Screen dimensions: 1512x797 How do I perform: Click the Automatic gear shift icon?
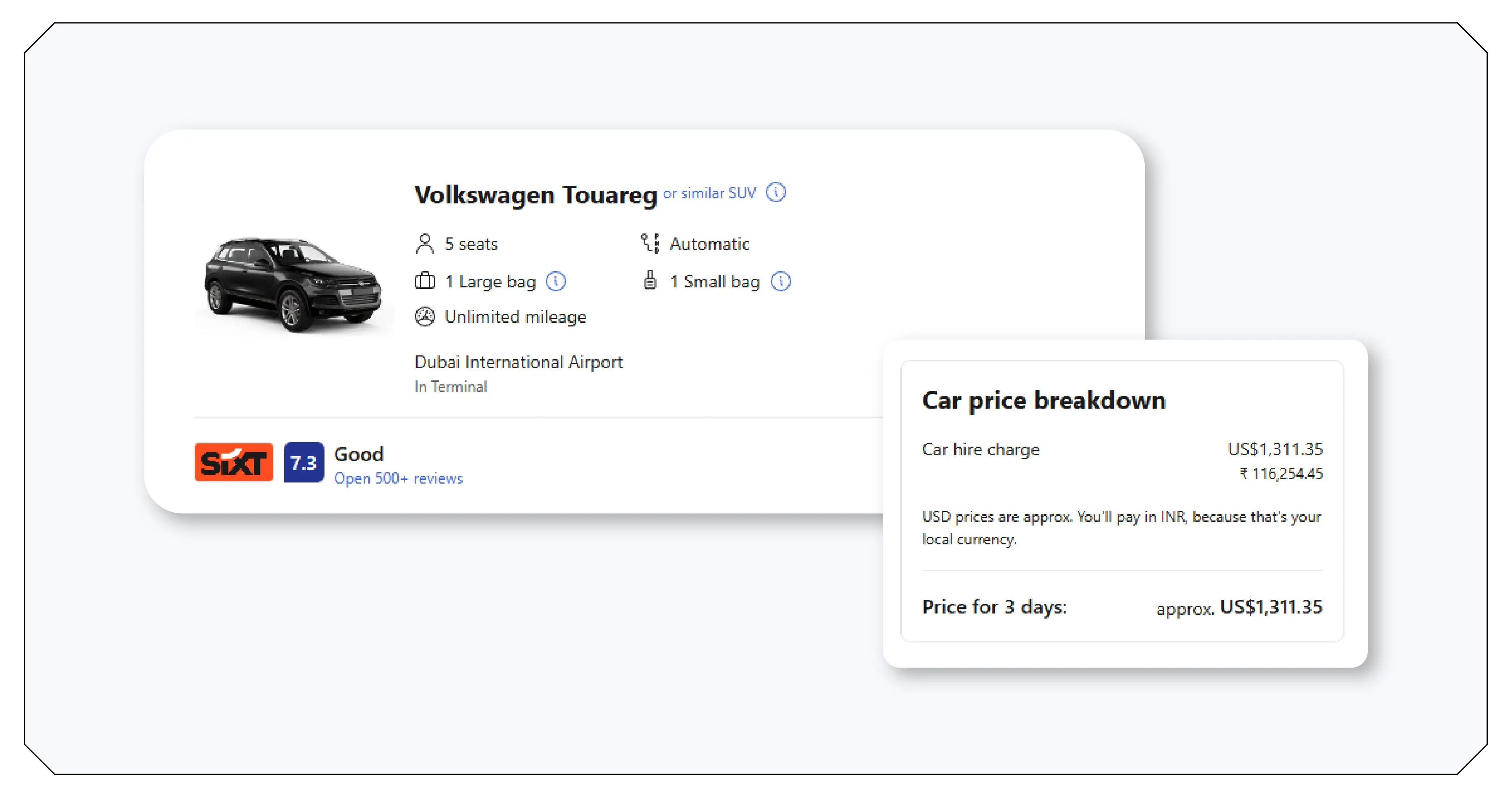pyautogui.click(x=650, y=243)
